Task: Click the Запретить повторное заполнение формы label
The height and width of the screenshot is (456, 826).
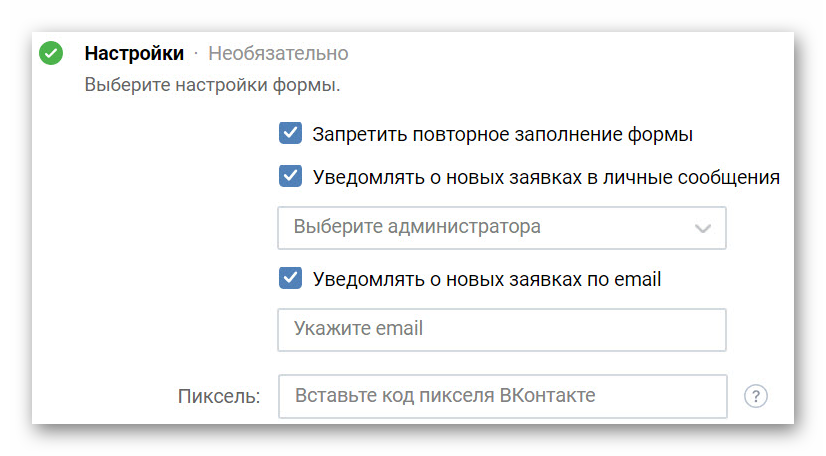Action: click(503, 134)
